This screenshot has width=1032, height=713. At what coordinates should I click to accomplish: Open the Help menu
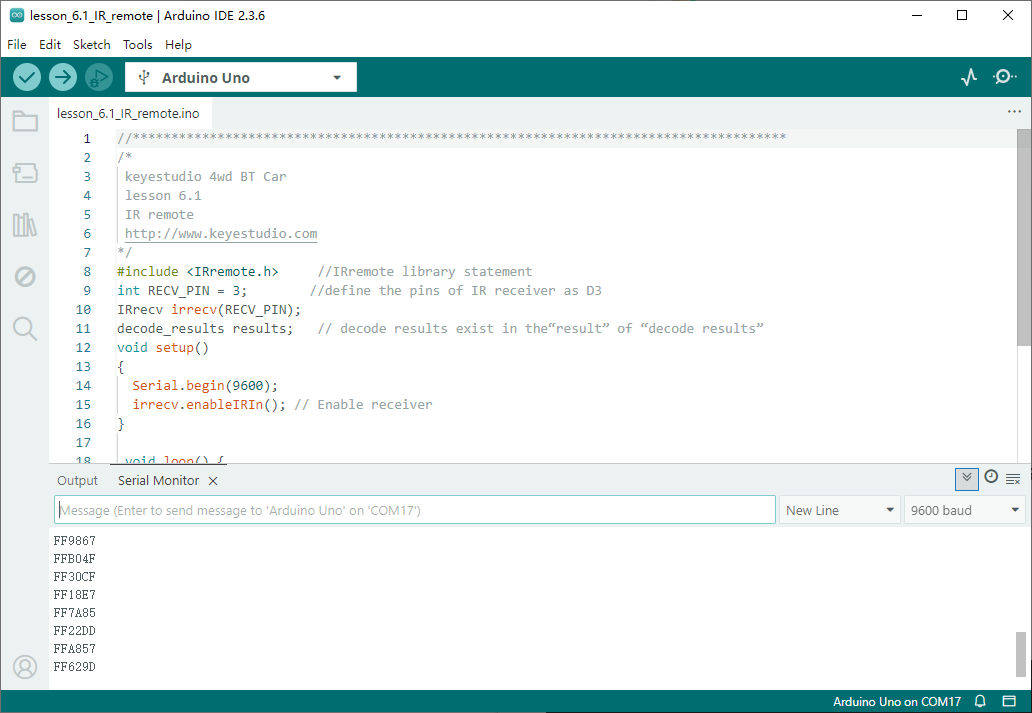click(178, 45)
